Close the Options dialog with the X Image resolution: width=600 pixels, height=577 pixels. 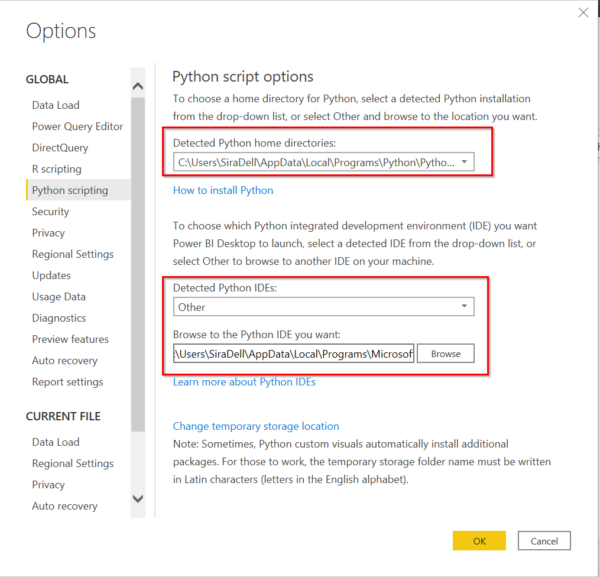coord(583,13)
